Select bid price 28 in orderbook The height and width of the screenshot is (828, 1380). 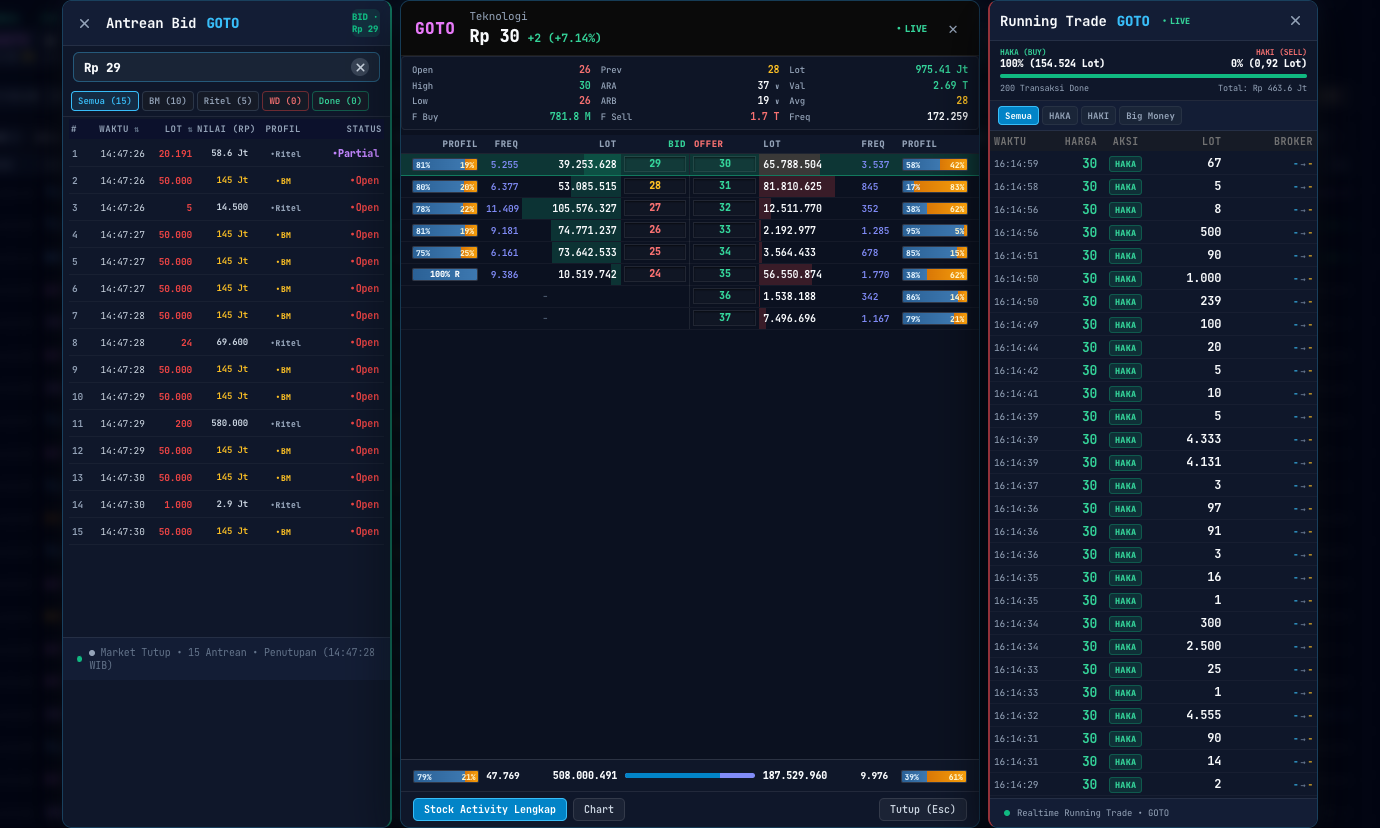click(655, 186)
